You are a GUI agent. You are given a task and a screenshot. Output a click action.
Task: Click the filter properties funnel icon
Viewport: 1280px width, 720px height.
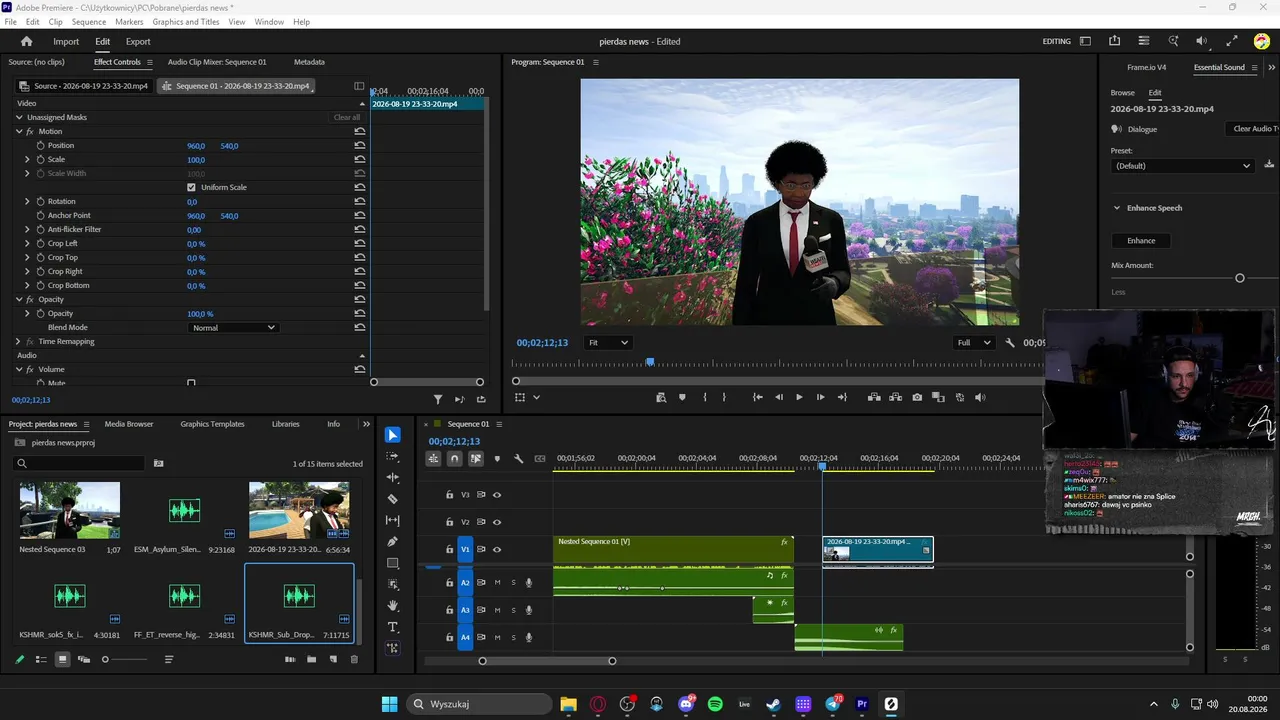[438, 399]
